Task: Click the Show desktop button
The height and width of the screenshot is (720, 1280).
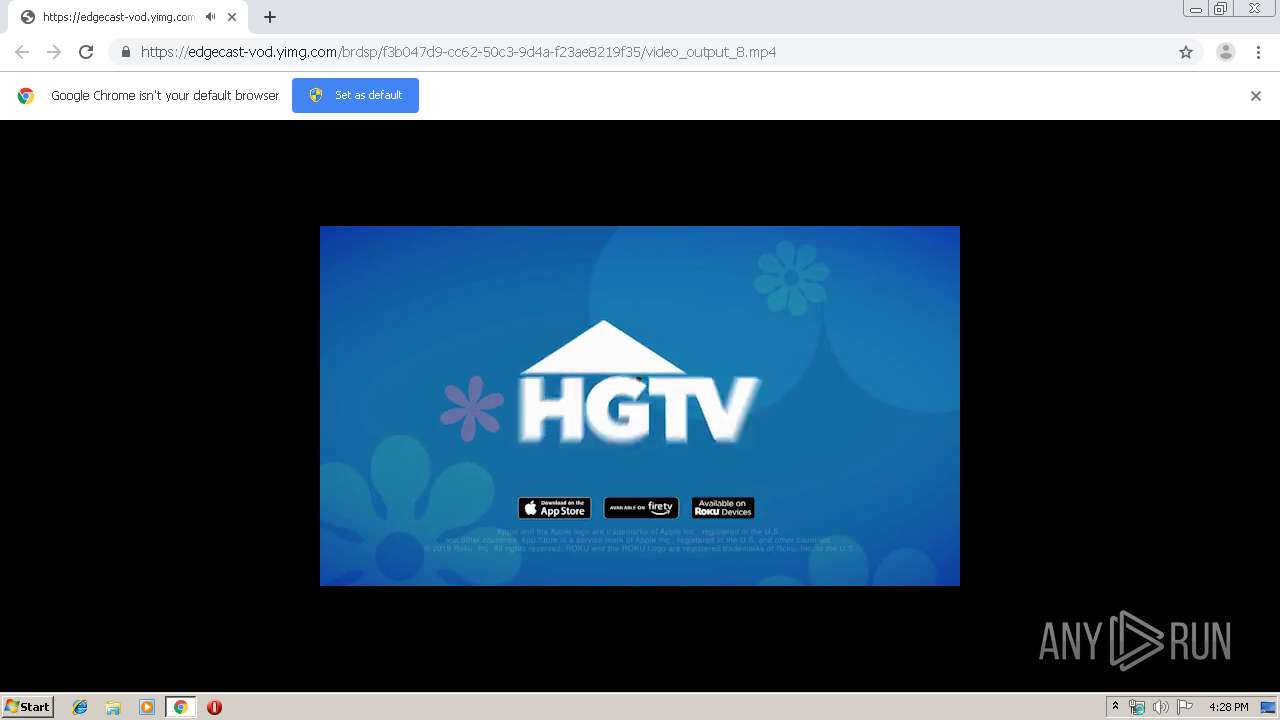Action: pyautogui.click(x=1269, y=707)
